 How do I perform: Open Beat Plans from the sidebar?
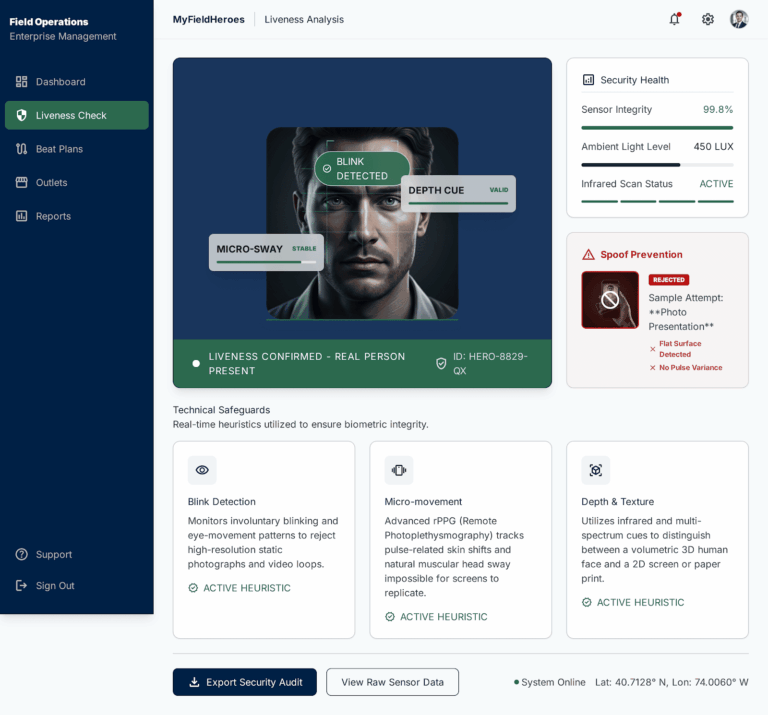coord(76,149)
